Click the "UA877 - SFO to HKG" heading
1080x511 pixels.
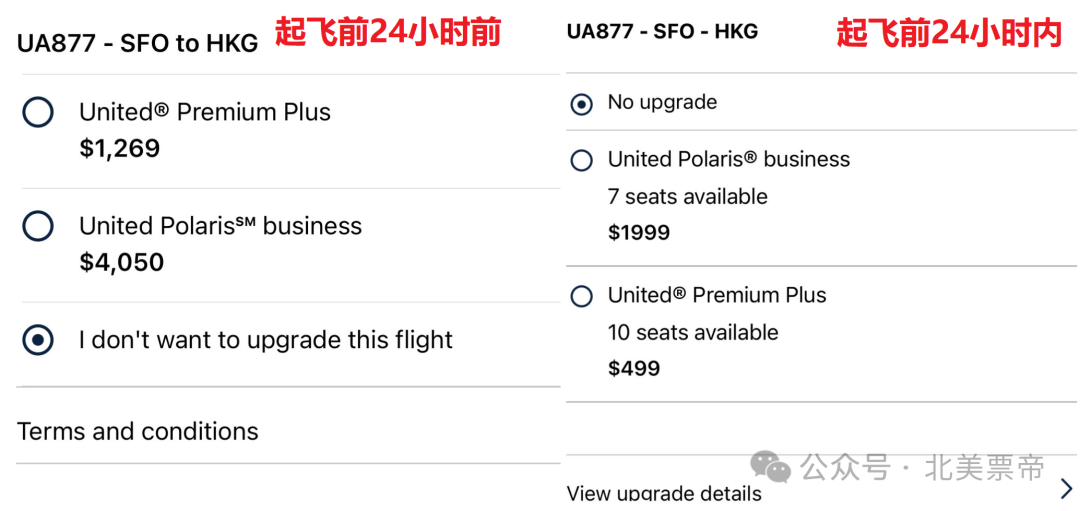click(137, 42)
